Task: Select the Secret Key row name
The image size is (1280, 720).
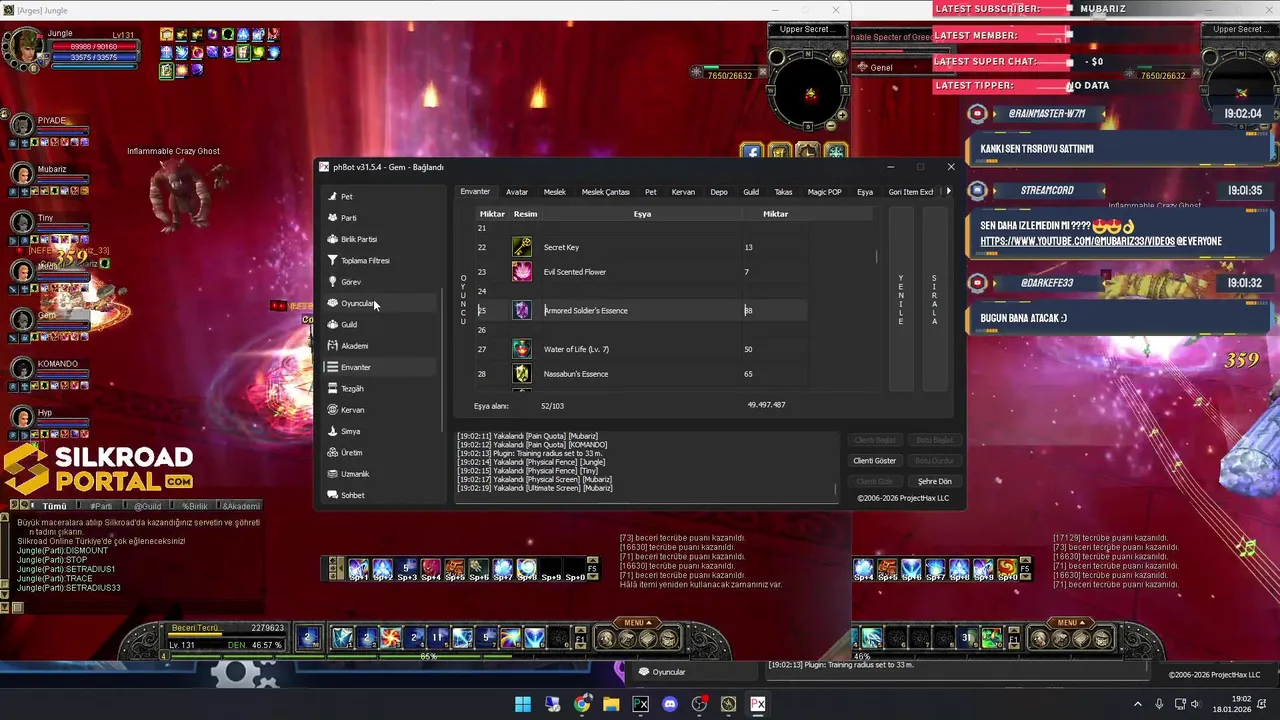Action: point(561,247)
